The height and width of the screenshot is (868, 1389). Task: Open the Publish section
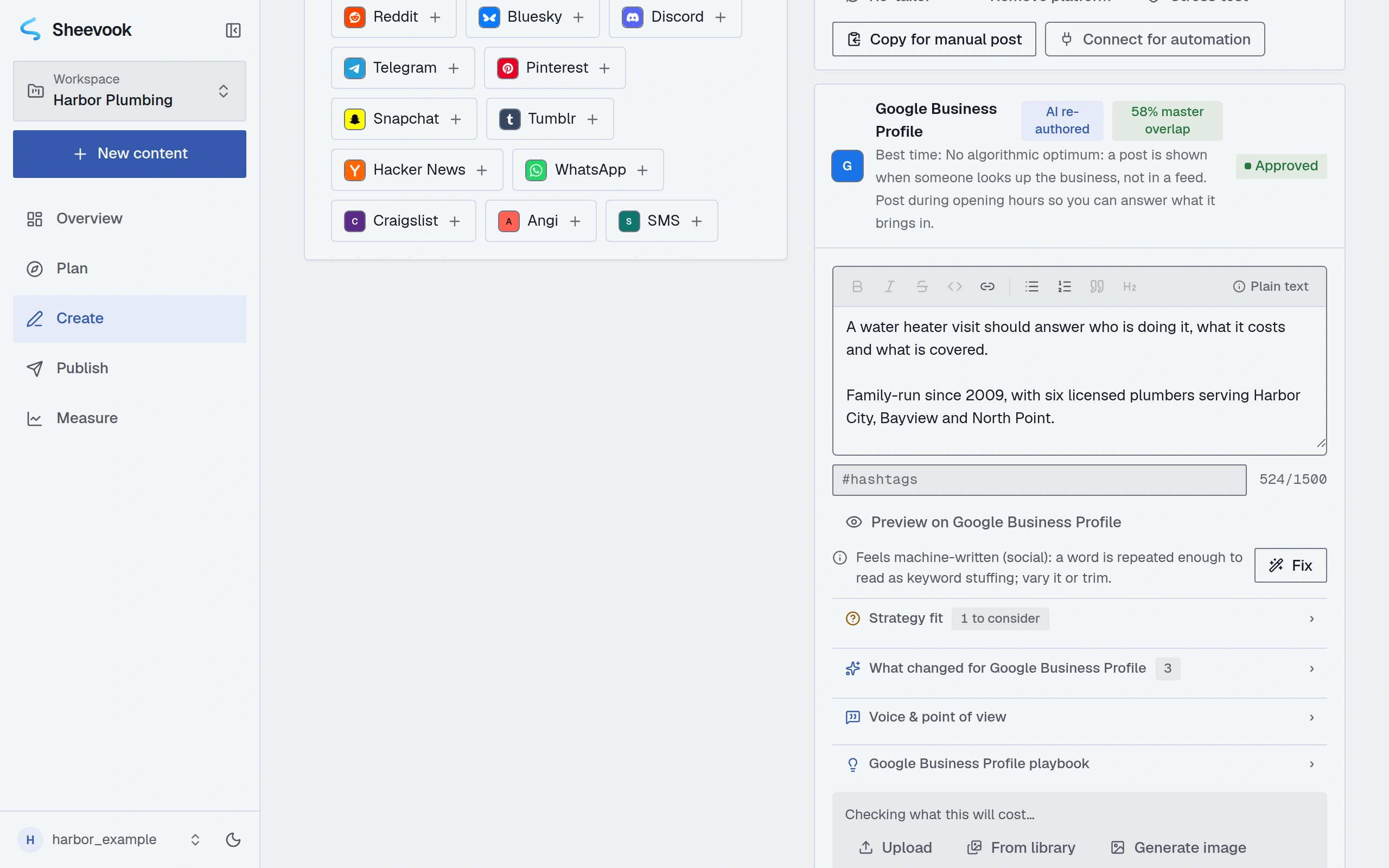coord(130,368)
